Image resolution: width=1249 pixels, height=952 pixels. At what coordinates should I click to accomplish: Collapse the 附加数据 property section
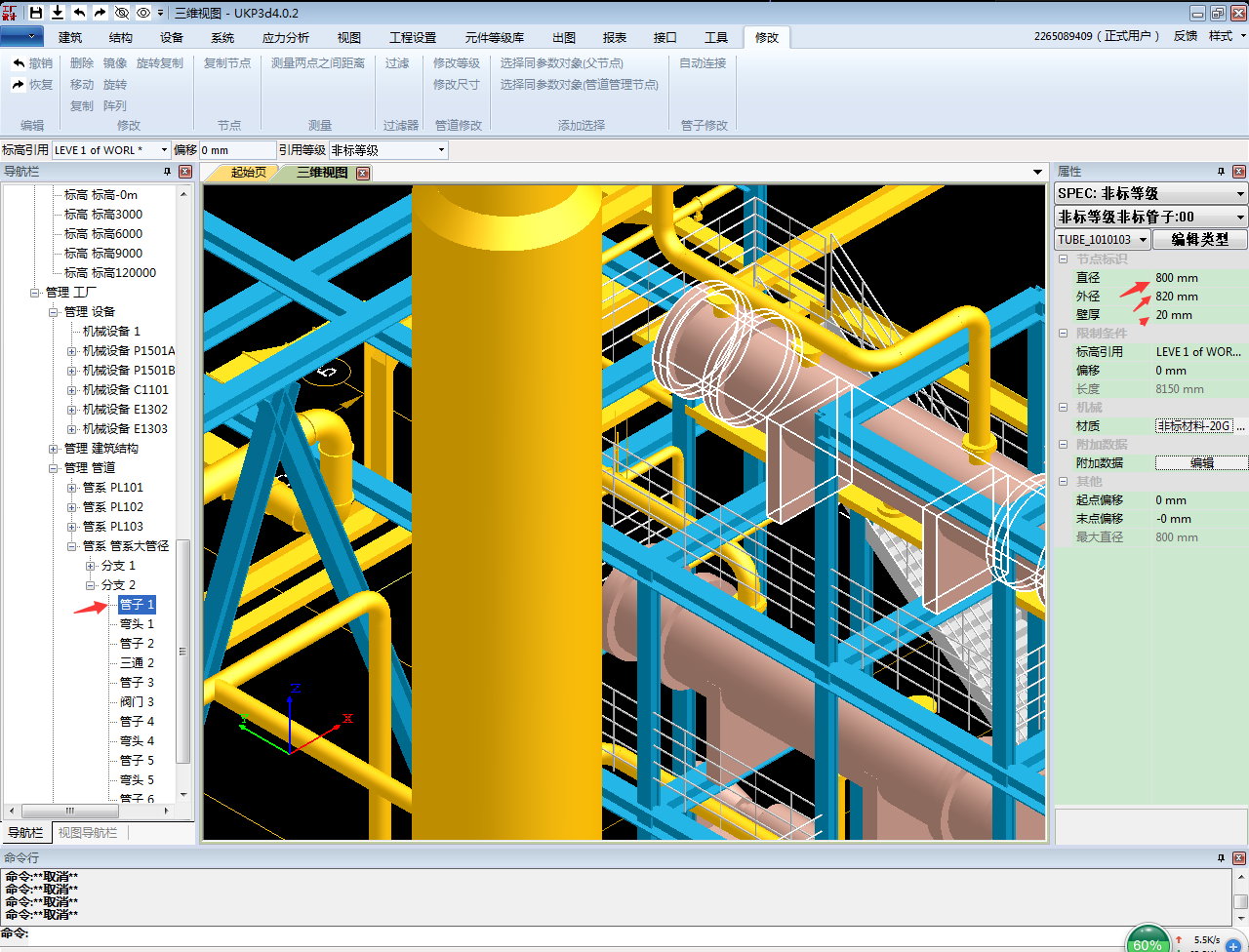[1064, 445]
